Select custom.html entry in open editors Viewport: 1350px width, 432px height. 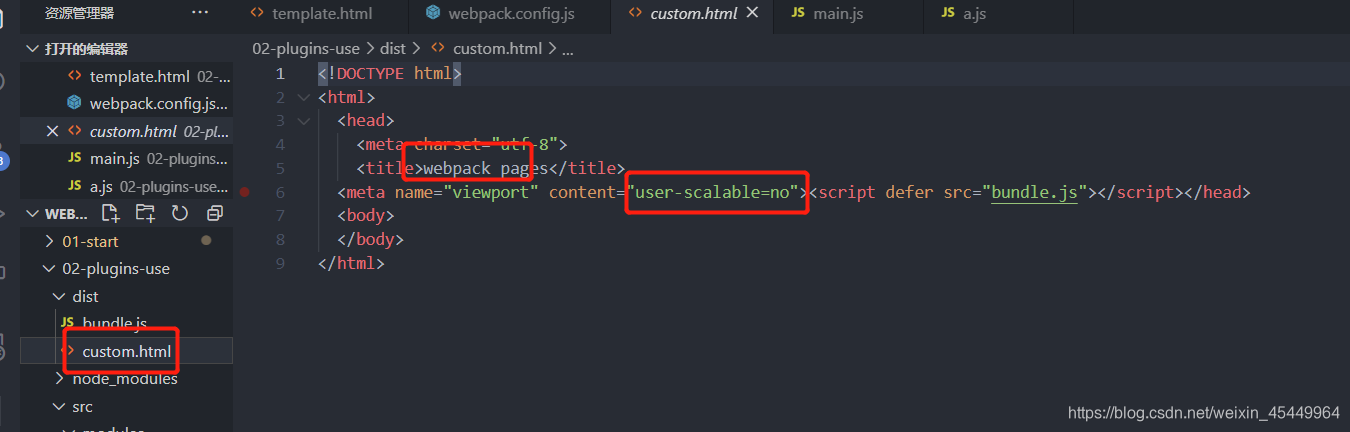click(x=126, y=131)
